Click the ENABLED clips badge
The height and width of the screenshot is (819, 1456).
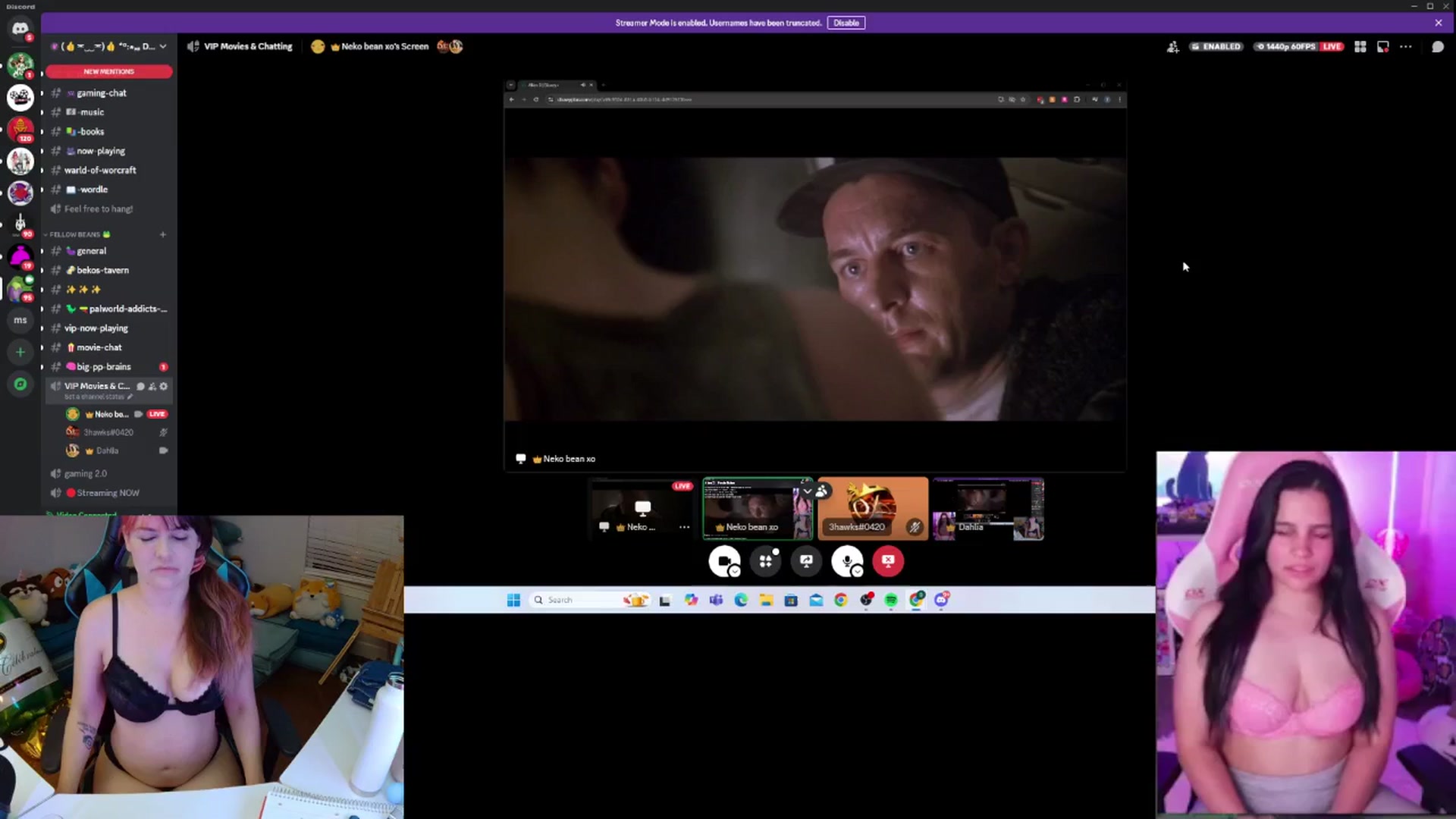pyautogui.click(x=1216, y=47)
